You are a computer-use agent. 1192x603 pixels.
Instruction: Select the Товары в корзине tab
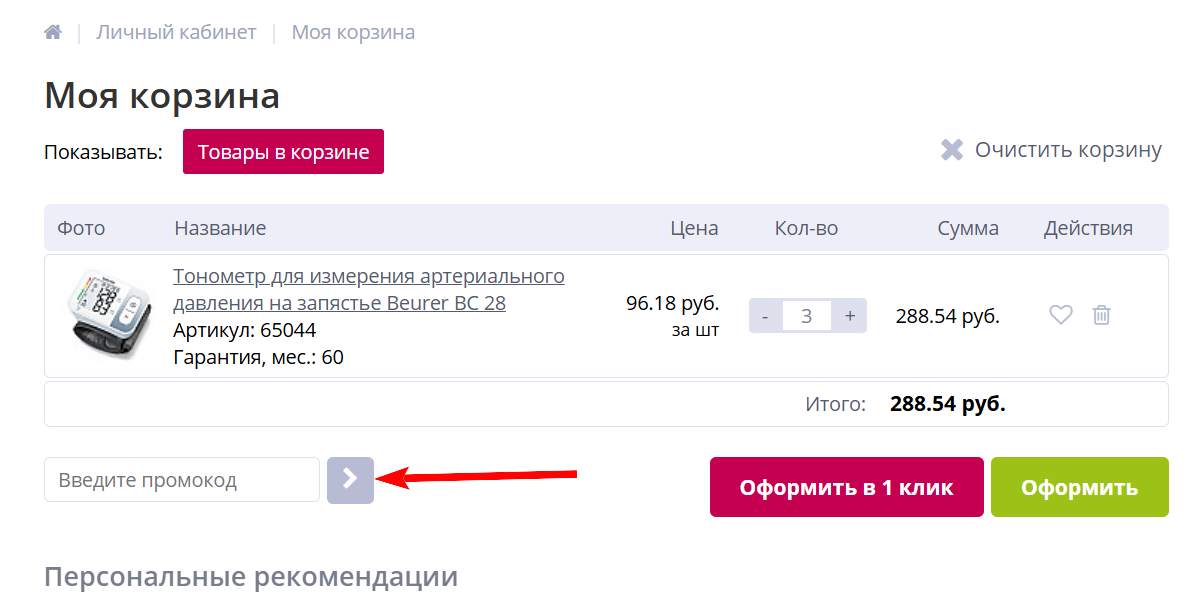283,152
